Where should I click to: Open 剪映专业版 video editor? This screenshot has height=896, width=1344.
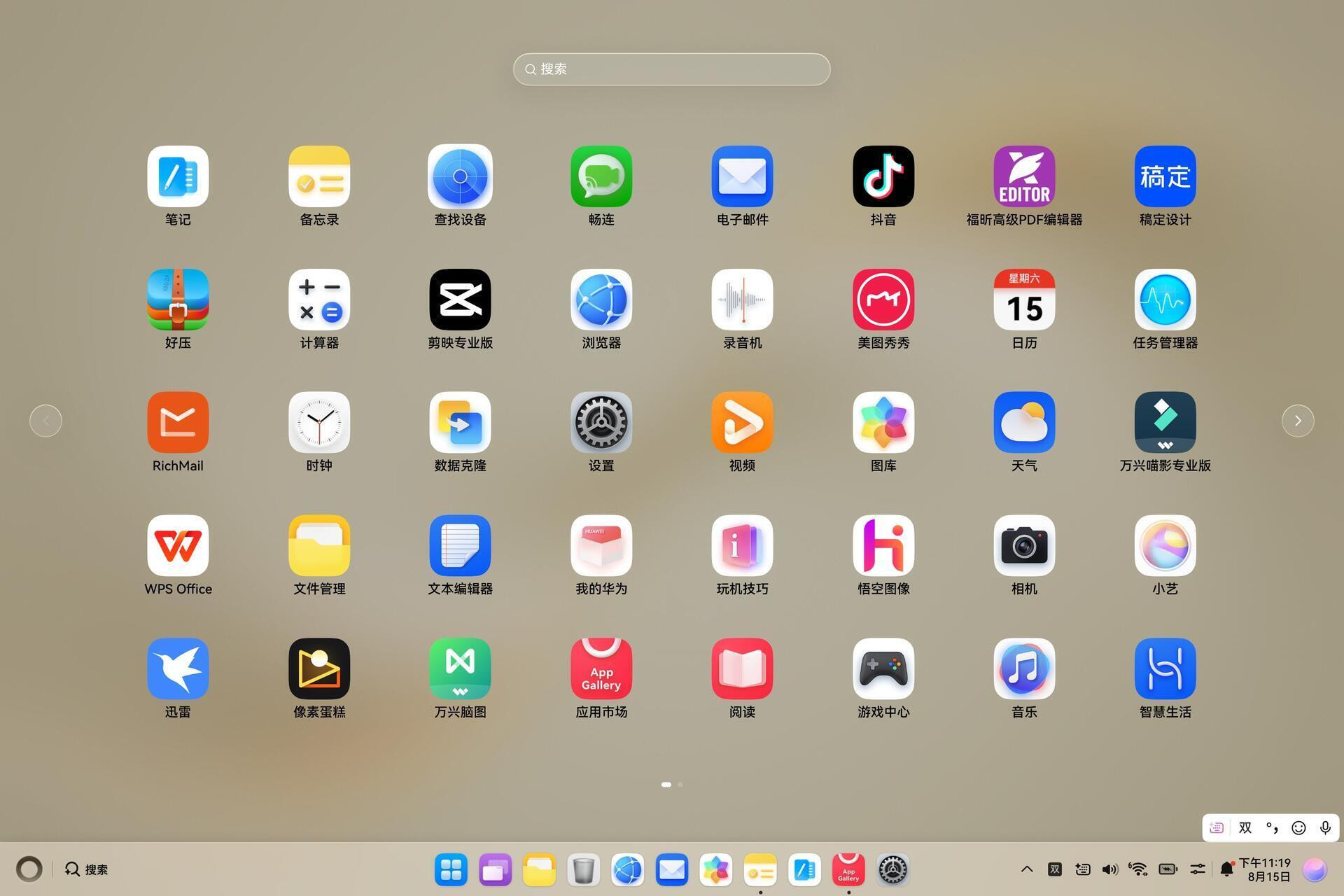460,300
